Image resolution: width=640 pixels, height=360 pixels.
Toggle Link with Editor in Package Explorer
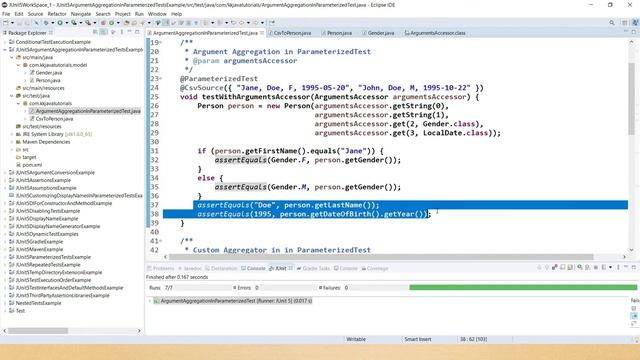click(x=104, y=32)
